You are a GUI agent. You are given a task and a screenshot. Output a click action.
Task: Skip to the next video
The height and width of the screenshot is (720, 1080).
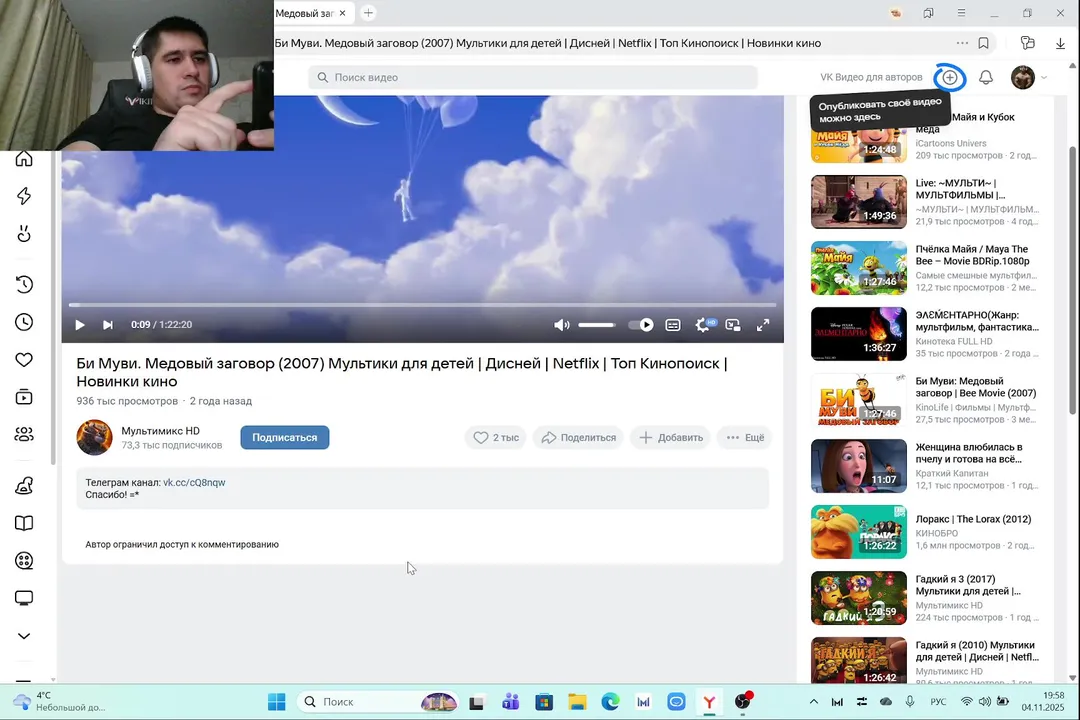(107, 325)
